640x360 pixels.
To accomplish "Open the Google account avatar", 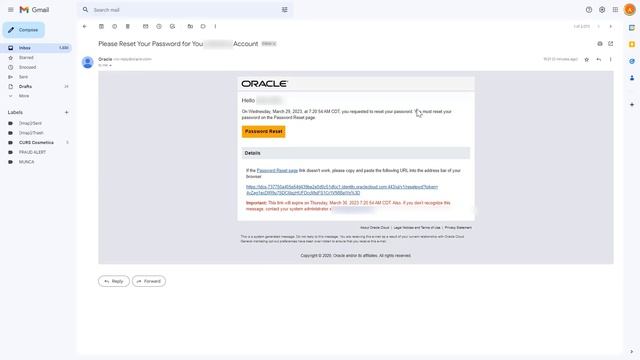I will 629,10.
